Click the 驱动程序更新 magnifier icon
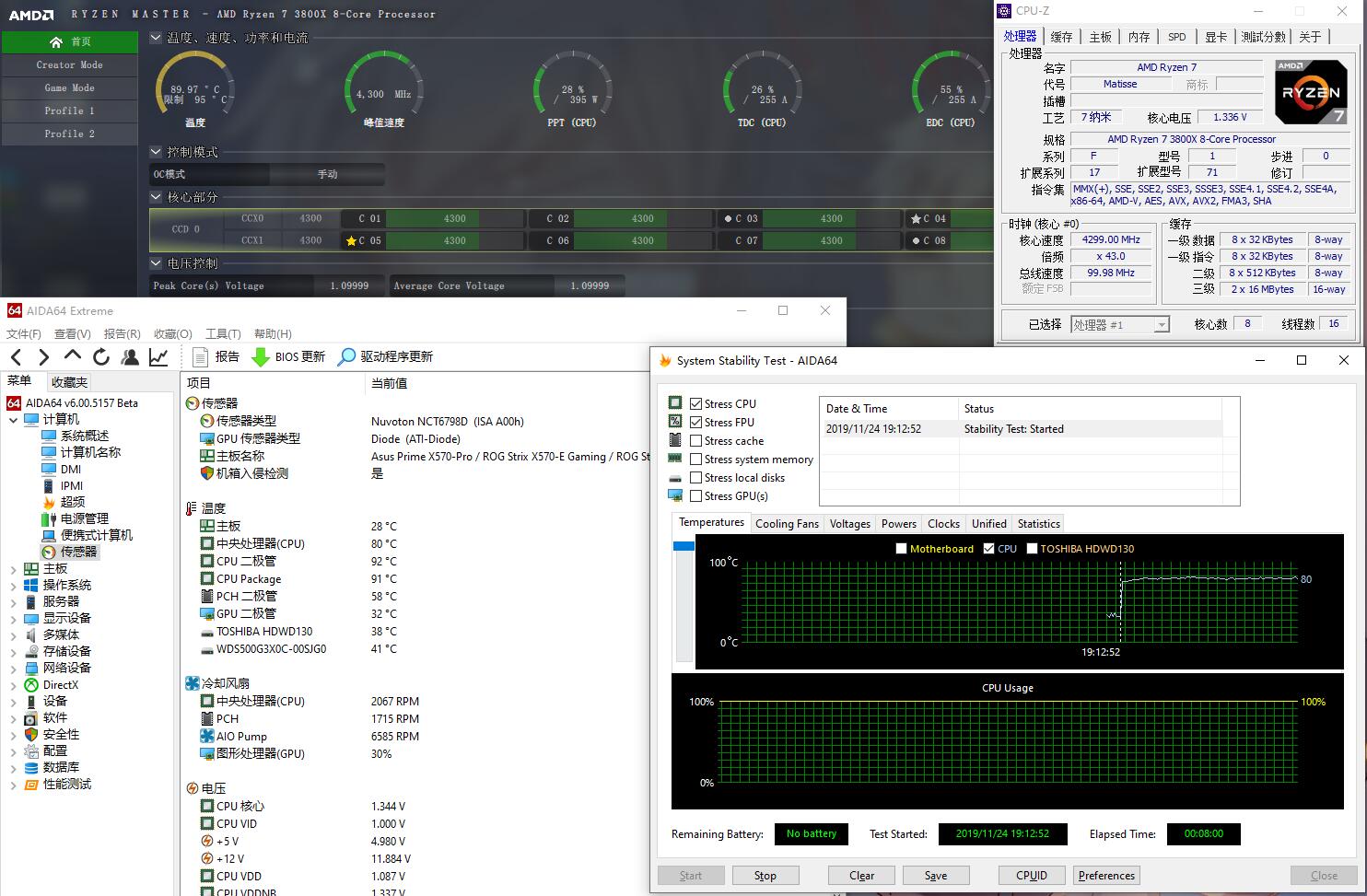1367x896 pixels. point(347,357)
